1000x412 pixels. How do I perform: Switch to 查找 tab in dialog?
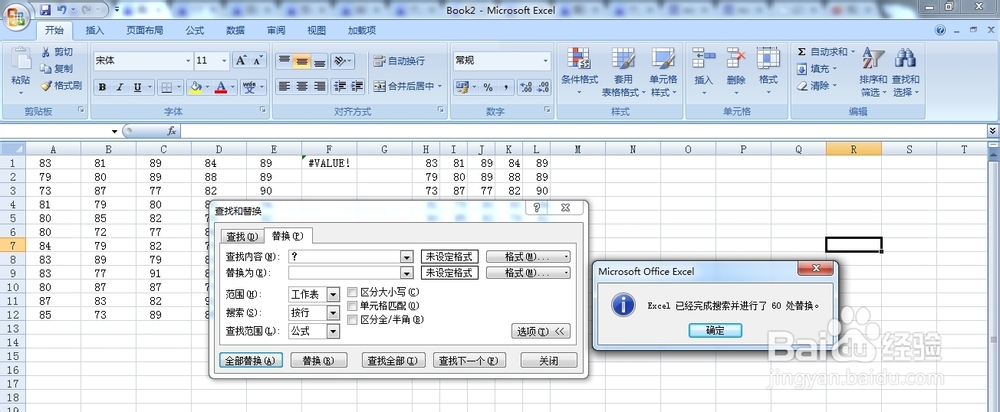pos(242,237)
